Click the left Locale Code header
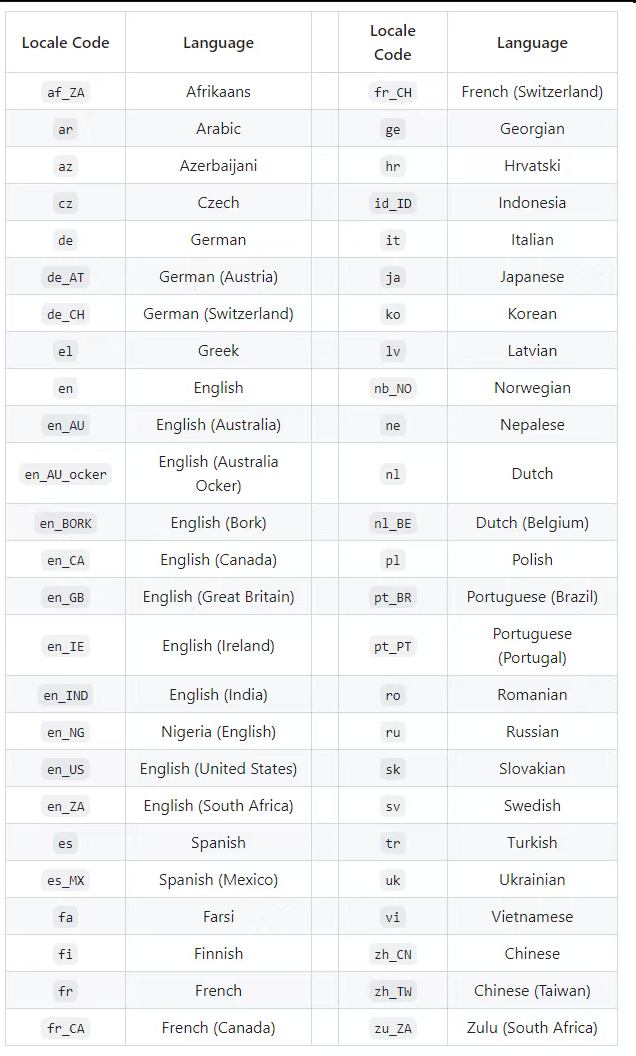The image size is (636, 1056). pyautogui.click(x=66, y=43)
